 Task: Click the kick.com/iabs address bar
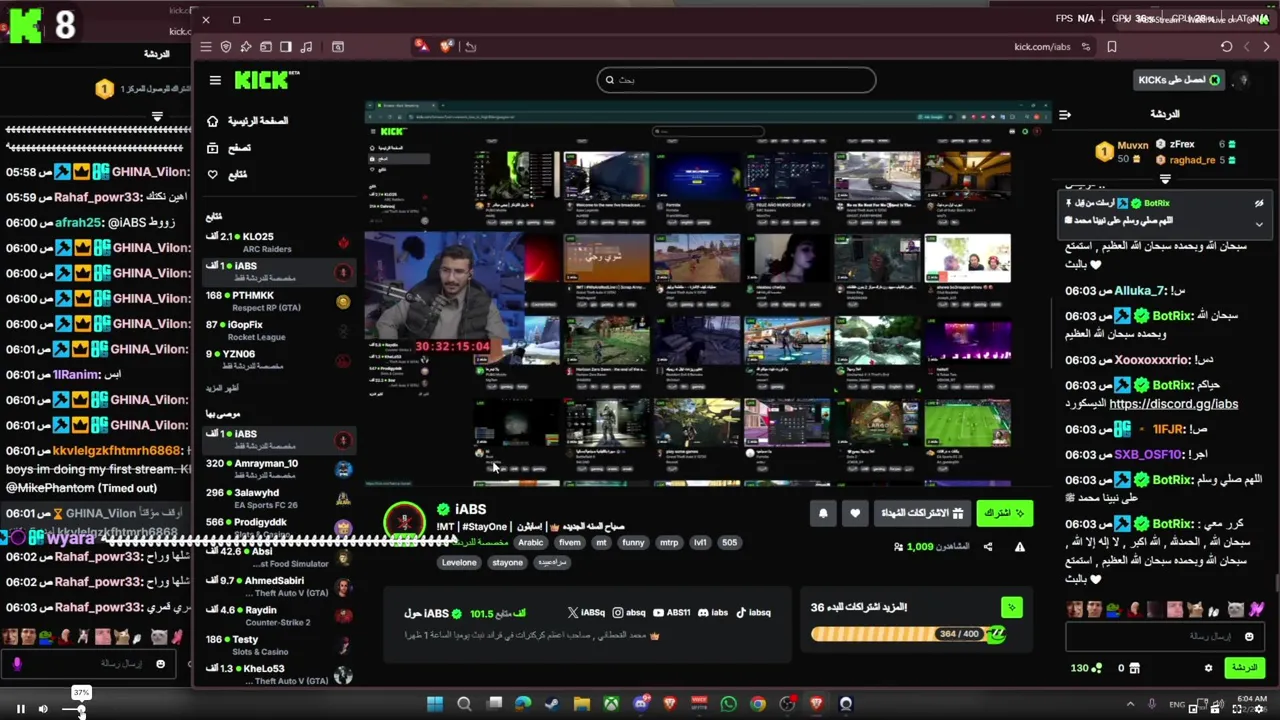click(1042, 46)
